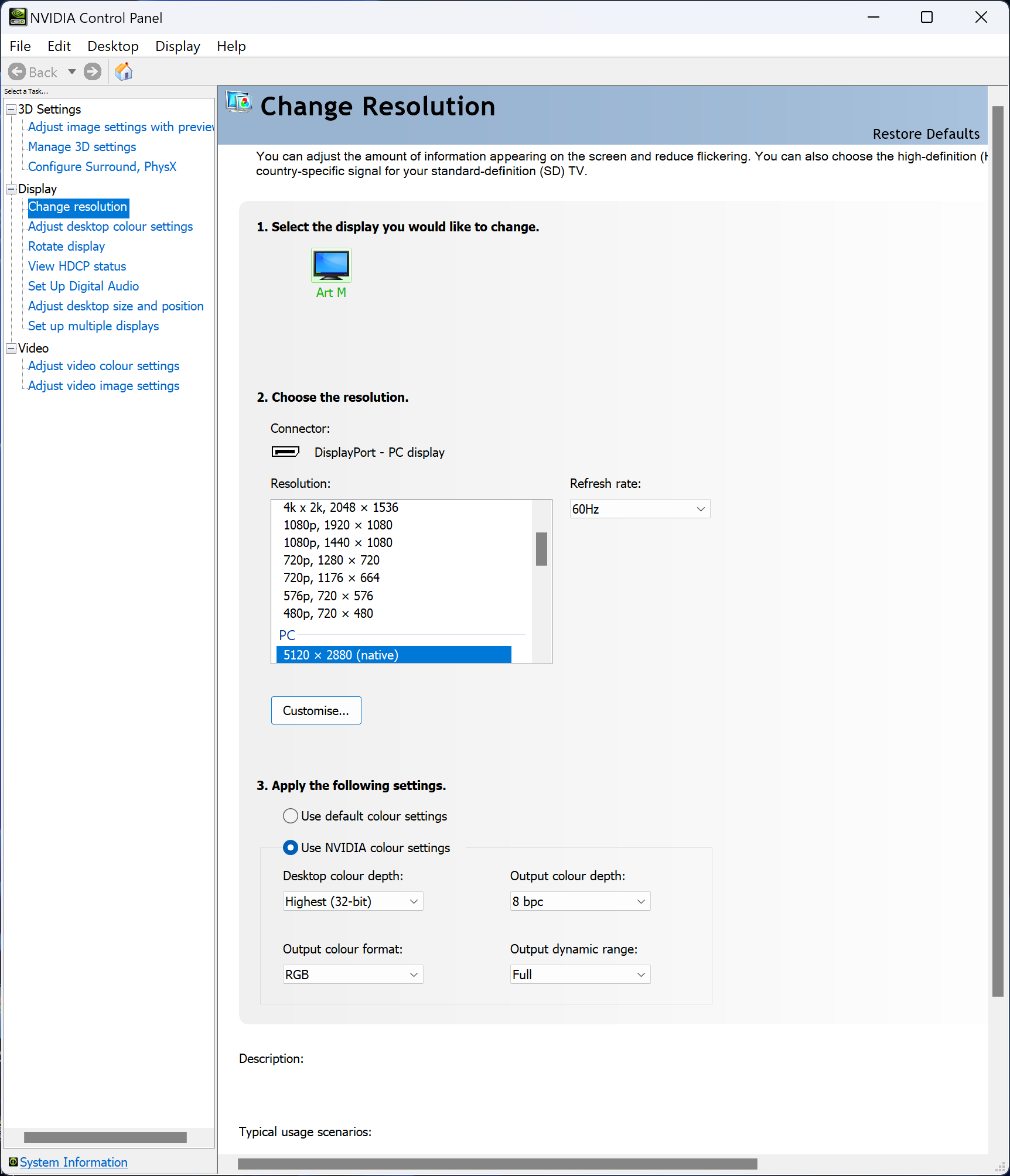Click the main panel horizontal scrollbar
The width and height of the screenshot is (1010, 1176).
click(x=497, y=1163)
